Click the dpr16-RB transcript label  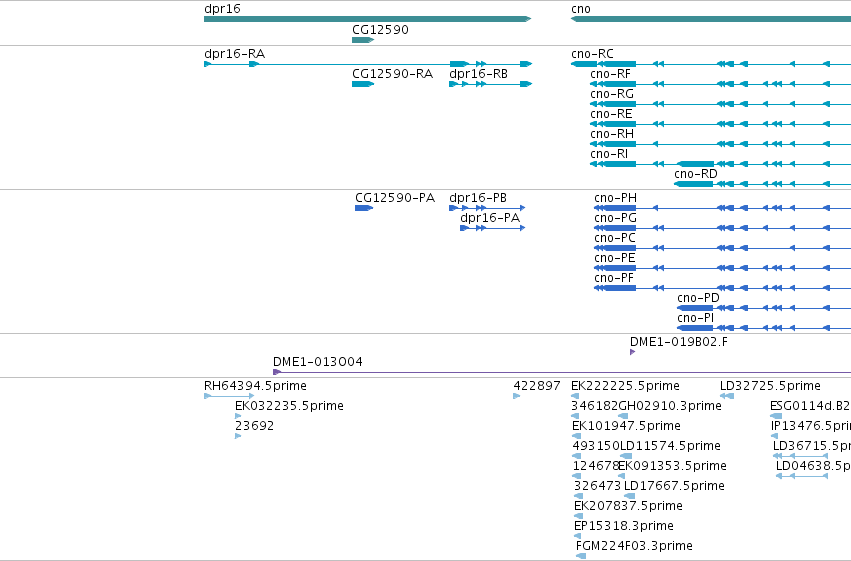pos(479,74)
